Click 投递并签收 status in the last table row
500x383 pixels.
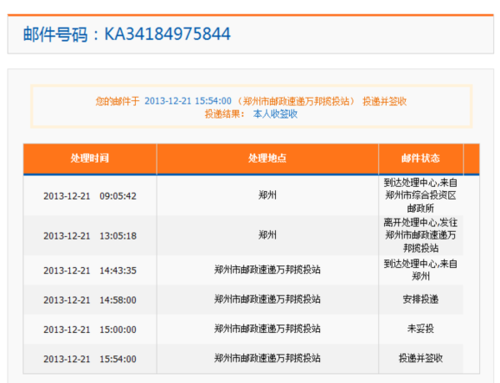point(421,358)
